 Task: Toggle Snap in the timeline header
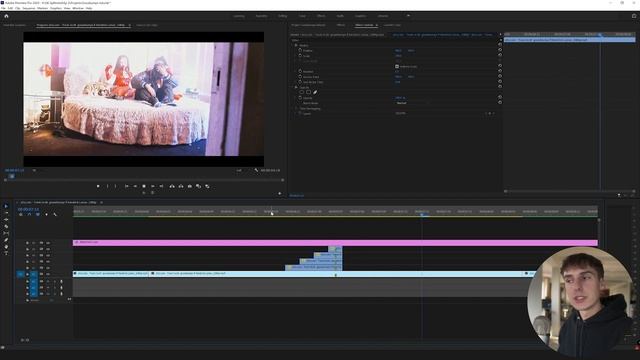(29, 214)
